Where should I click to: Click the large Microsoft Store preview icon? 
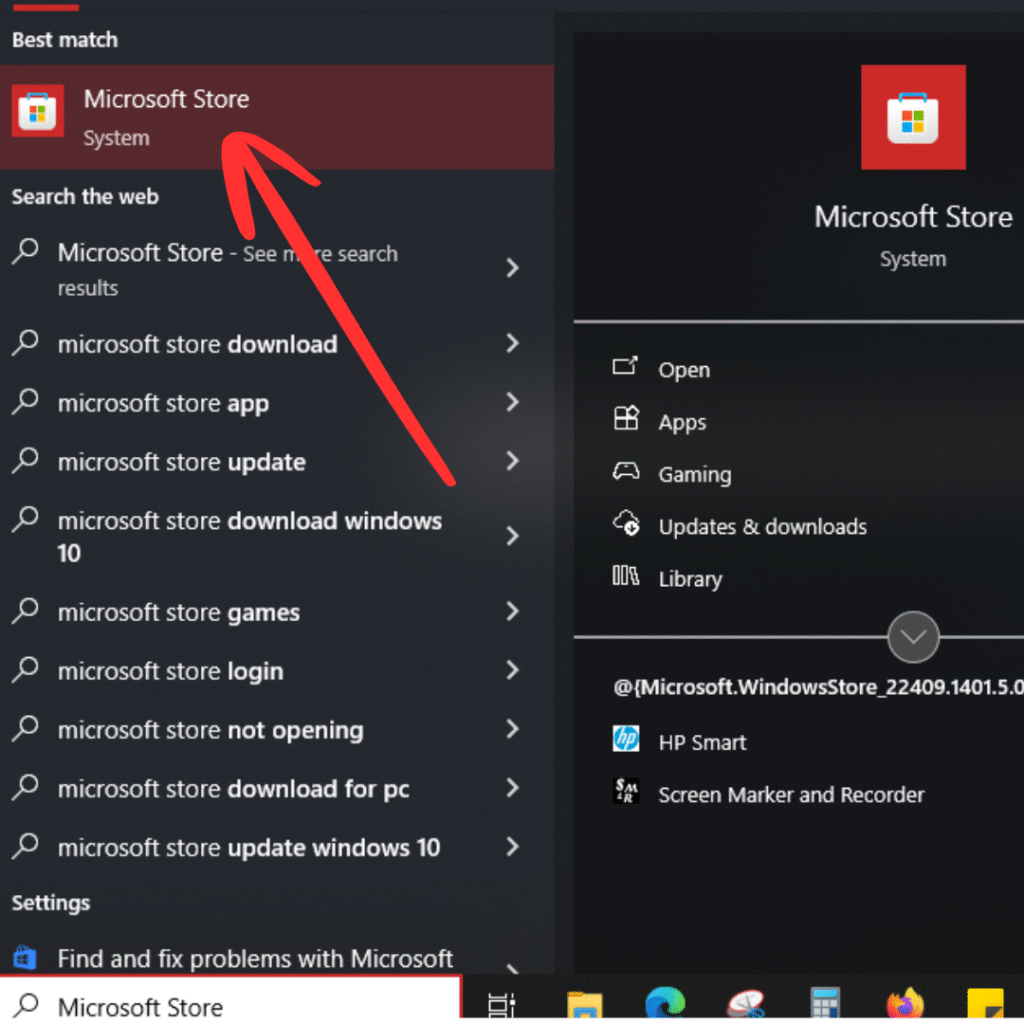(x=913, y=118)
